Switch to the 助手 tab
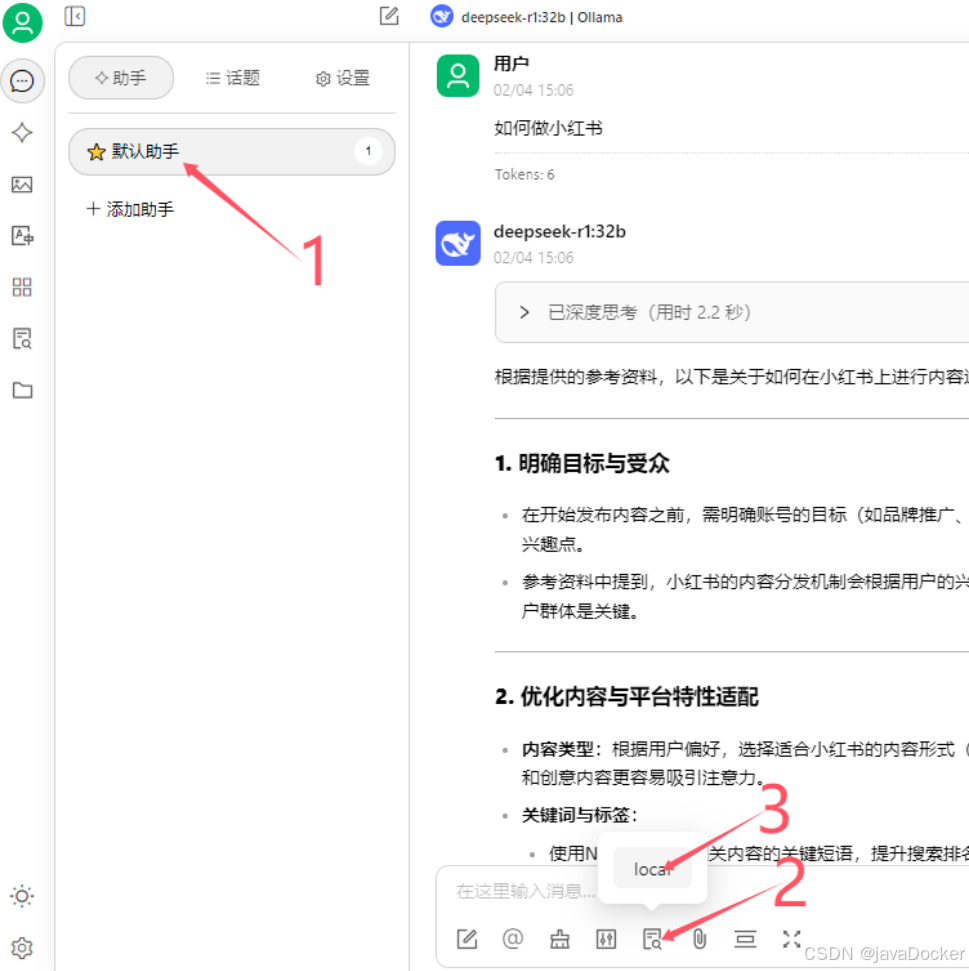The height and width of the screenshot is (971, 969). pos(121,78)
